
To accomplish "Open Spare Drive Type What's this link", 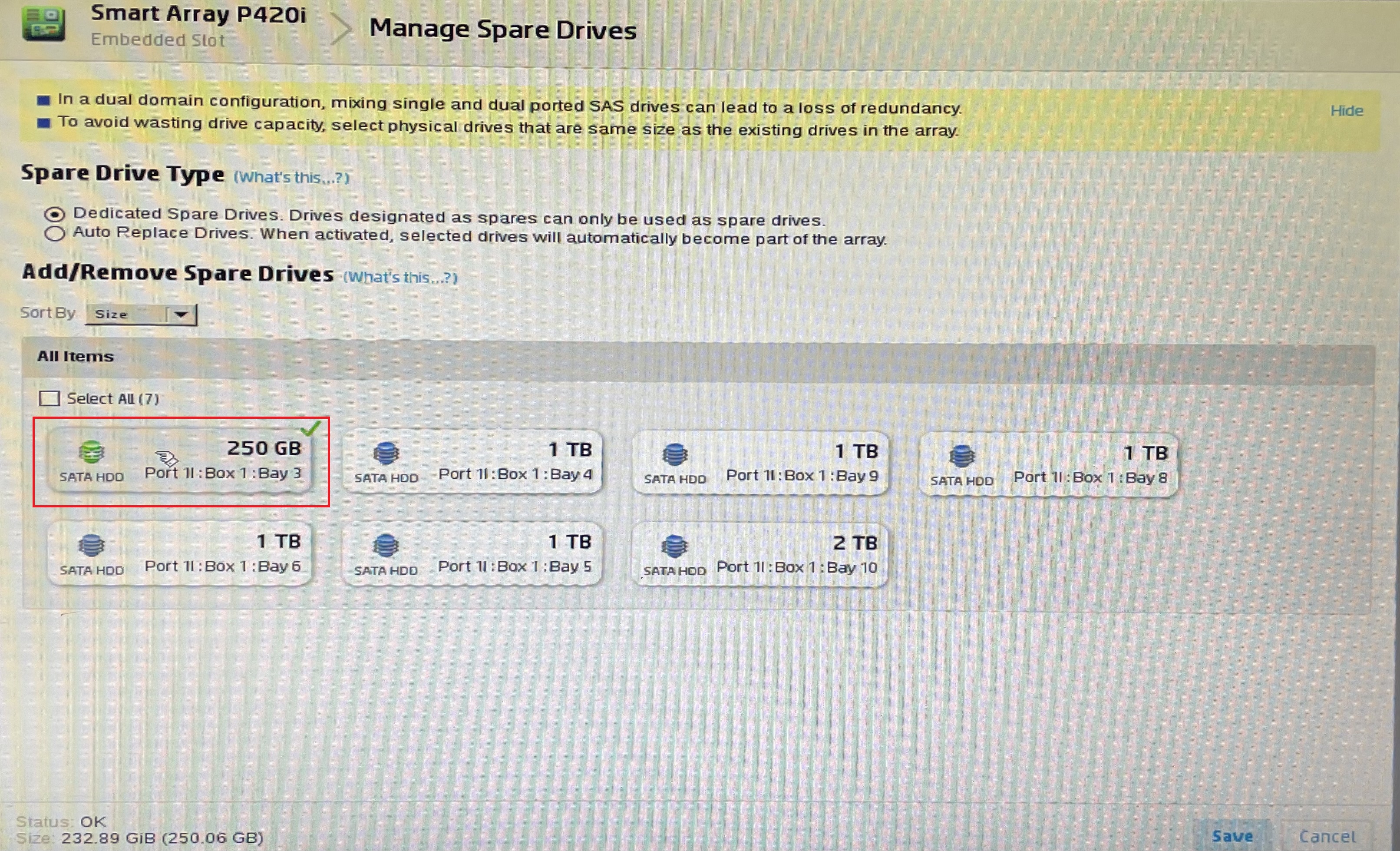I will coord(291,177).
